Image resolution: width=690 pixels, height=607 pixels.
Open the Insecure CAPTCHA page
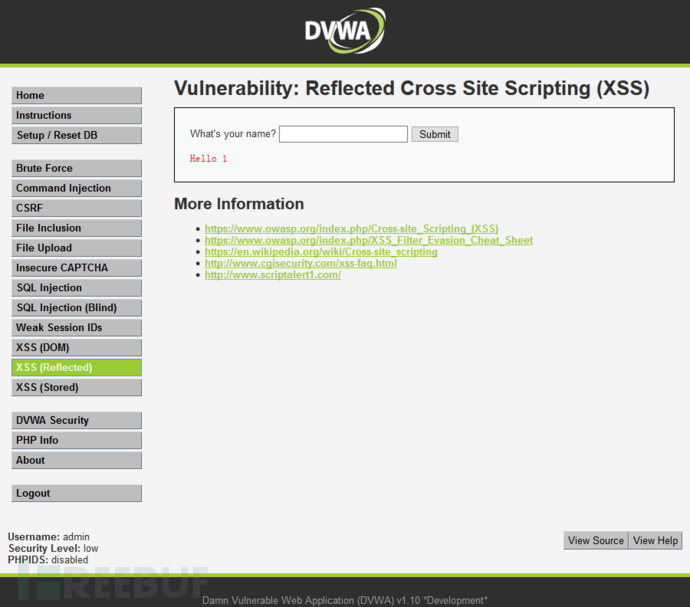point(77,268)
